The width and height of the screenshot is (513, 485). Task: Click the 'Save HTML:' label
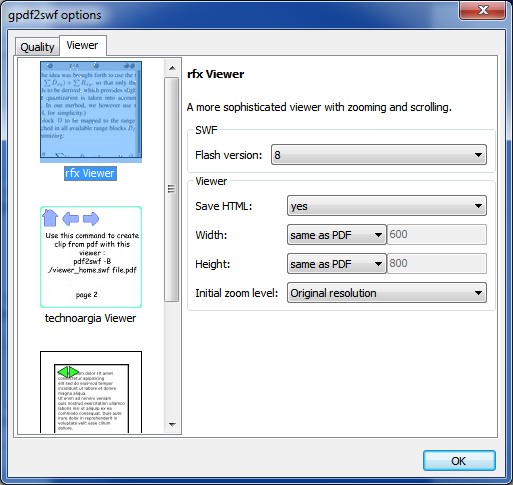click(224, 206)
